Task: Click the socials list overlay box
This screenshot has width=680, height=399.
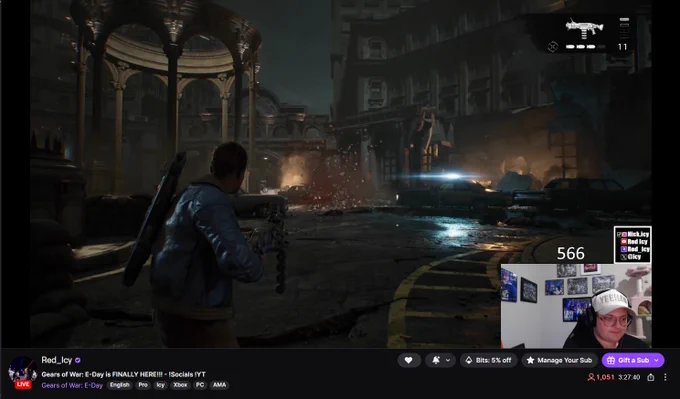Action: 633,245
